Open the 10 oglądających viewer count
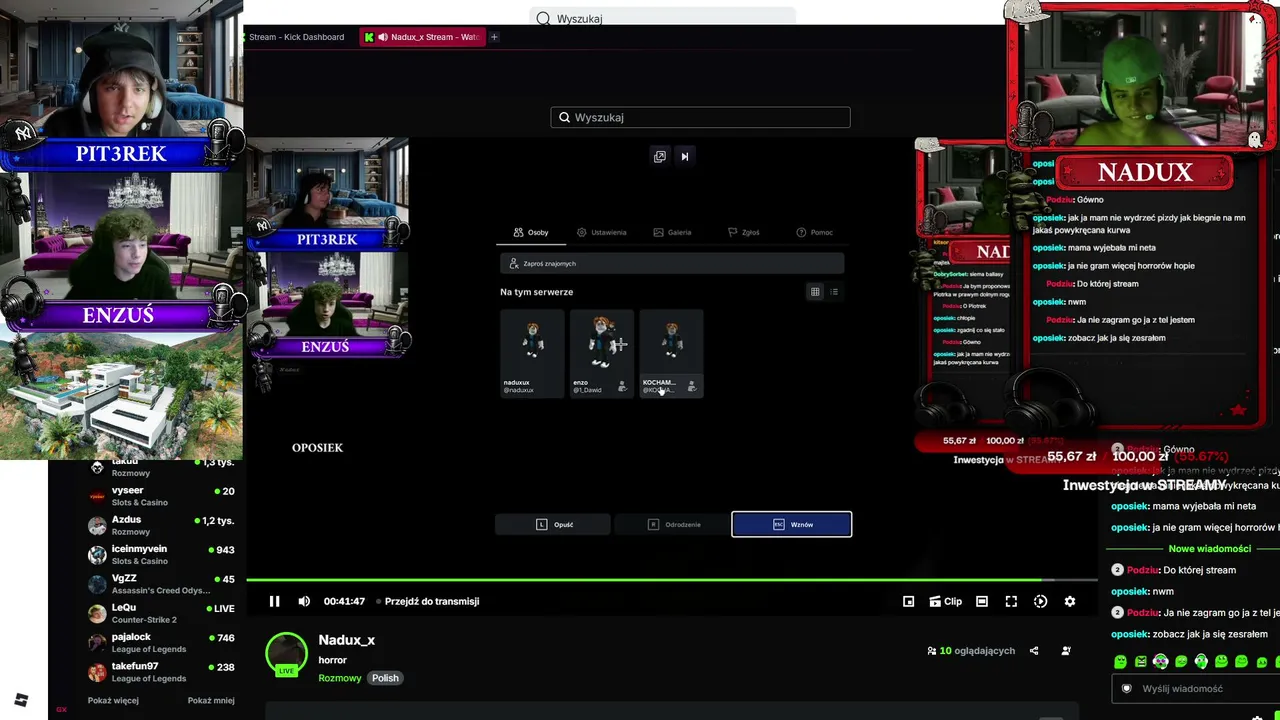1280x720 pixels. [970, 651]
